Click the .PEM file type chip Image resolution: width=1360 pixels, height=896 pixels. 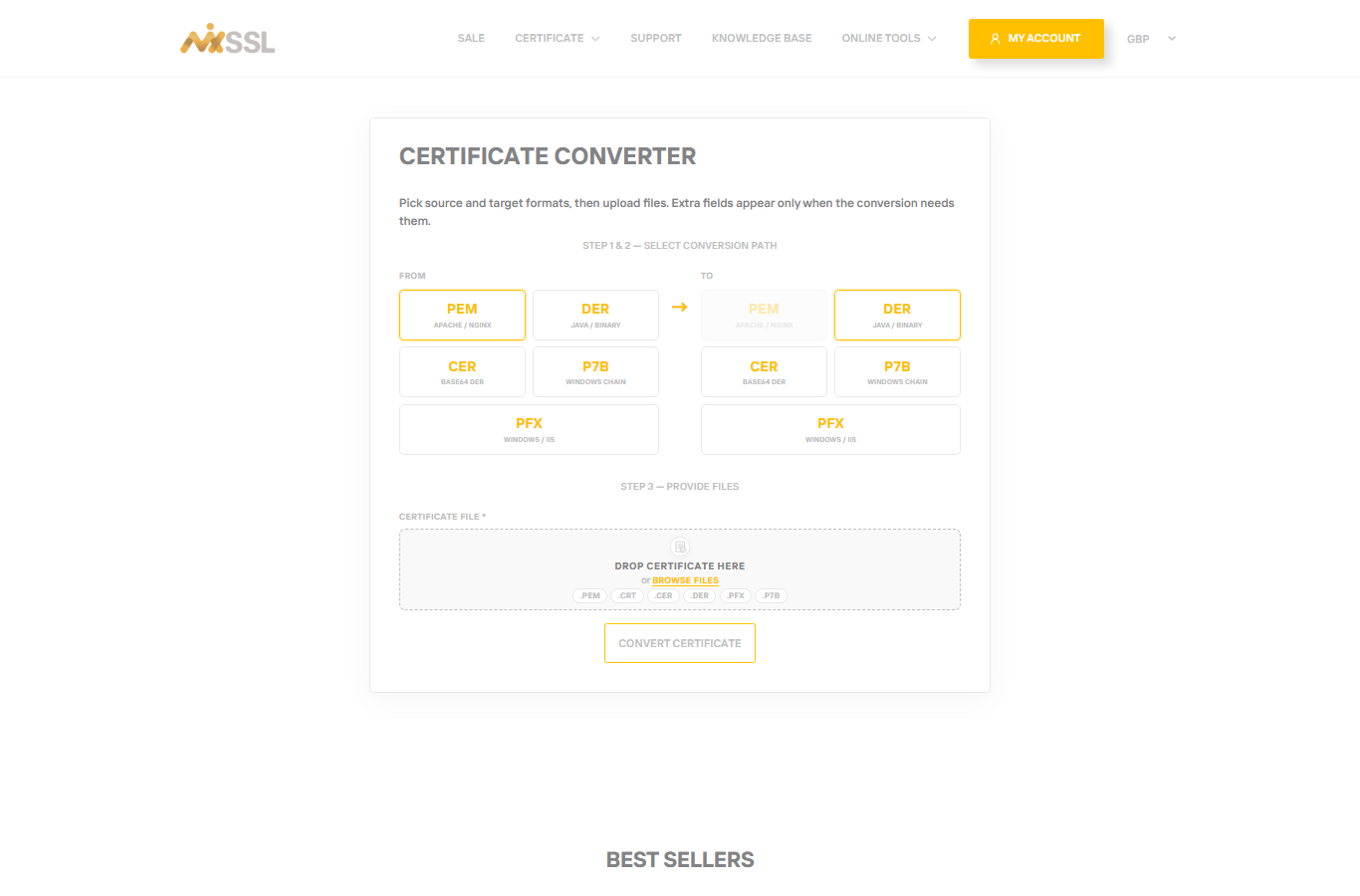[x=590, y=595]
